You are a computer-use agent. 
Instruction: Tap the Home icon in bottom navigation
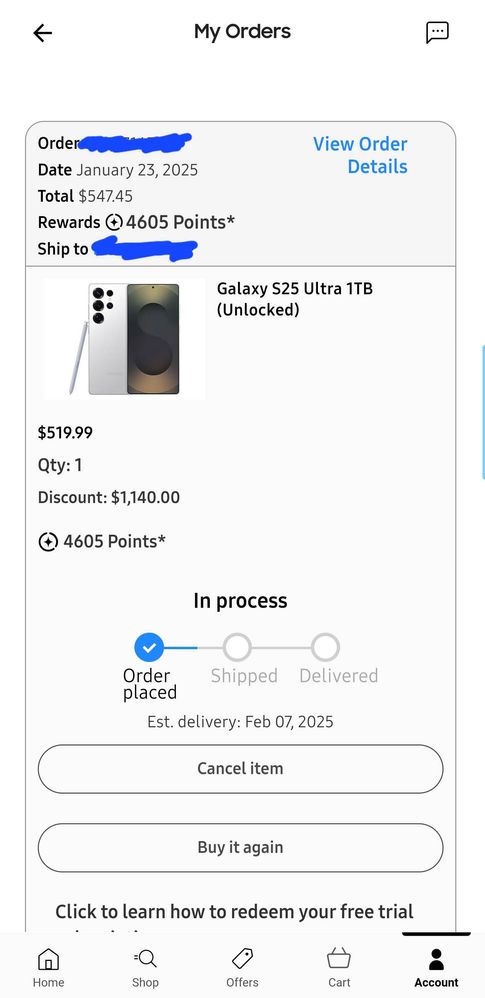click(48, 959)
